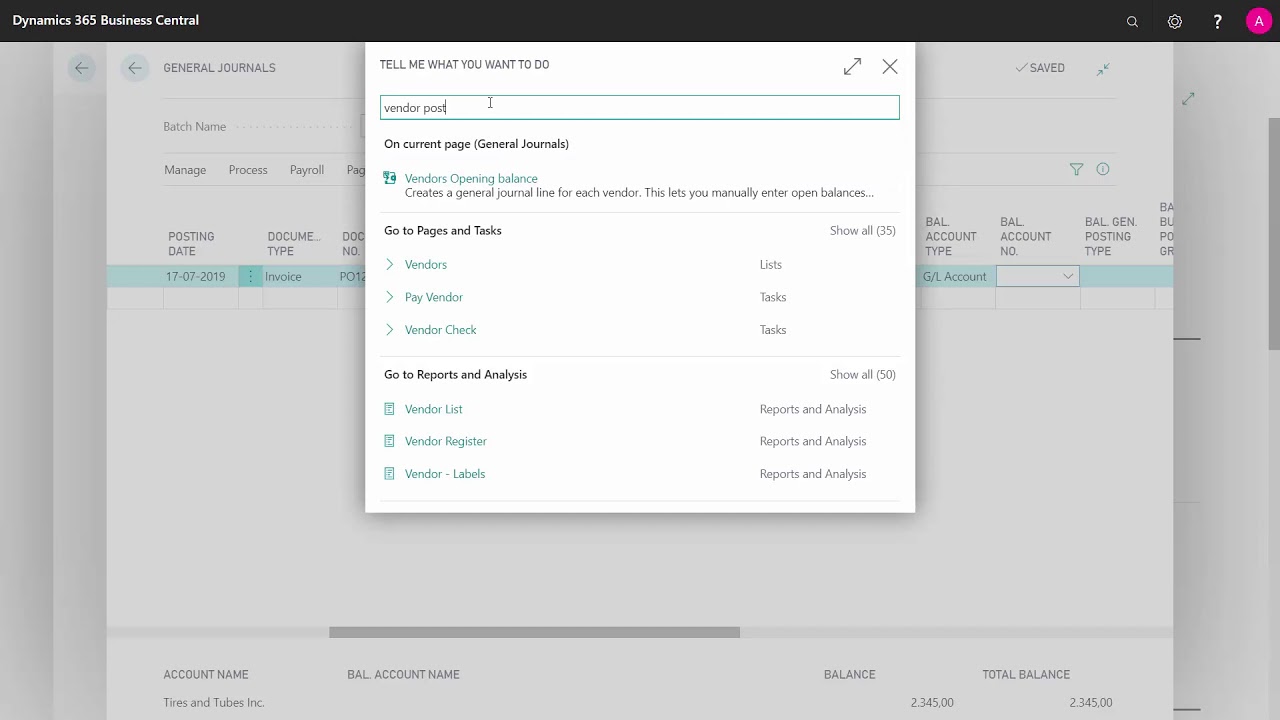The image size is (1280, 720).
Task: Open the settings gear icon
Action: (1175, 21)
